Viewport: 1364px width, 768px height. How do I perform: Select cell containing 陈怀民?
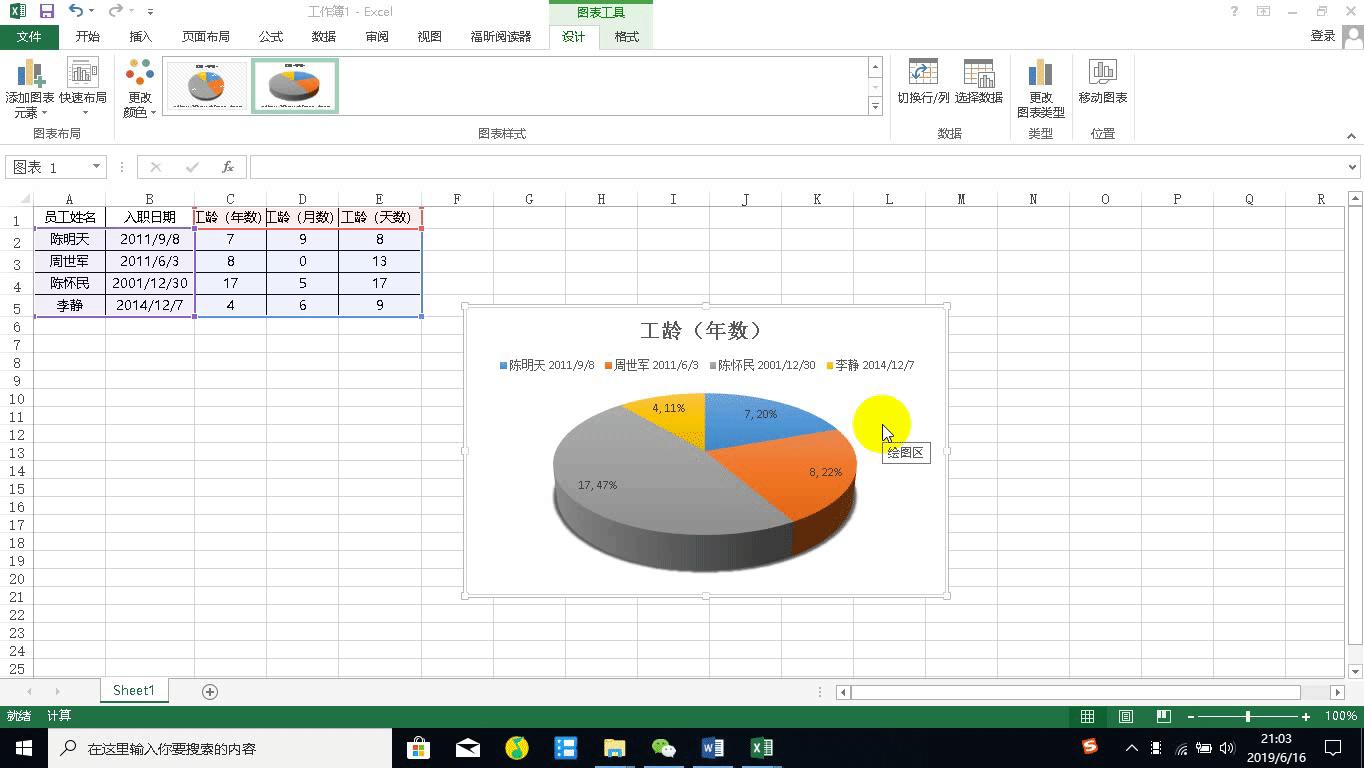(x=70, y=283)
